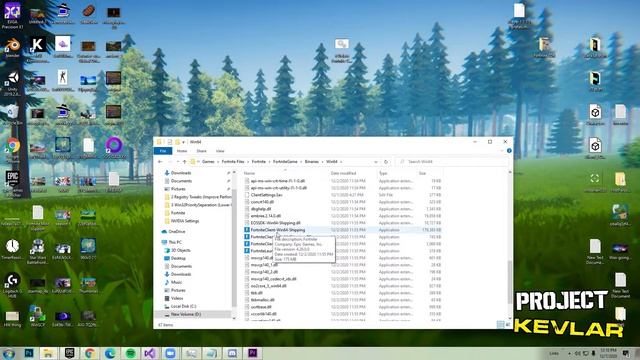Image resolution: width=640 pixels, height=360 pixels.
Task: Open Explorer help question mark icon
Action: pos(509,151)
